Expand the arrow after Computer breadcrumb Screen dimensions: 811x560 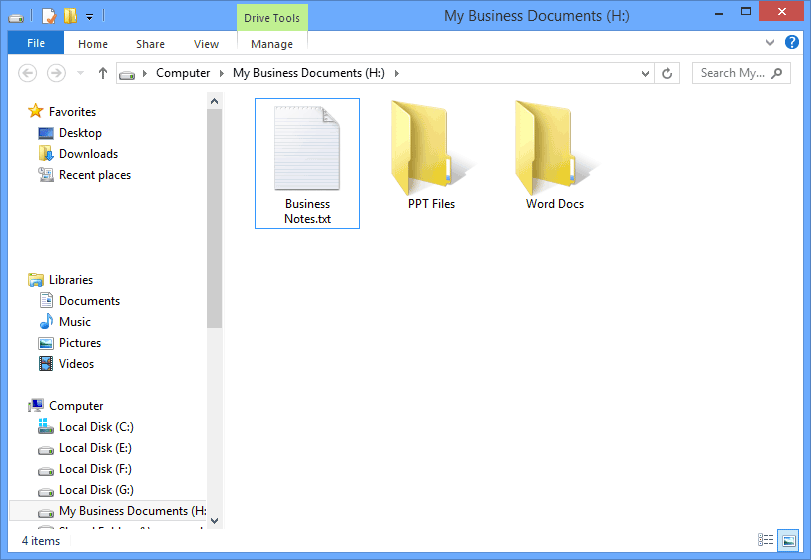tap(222, 73)
